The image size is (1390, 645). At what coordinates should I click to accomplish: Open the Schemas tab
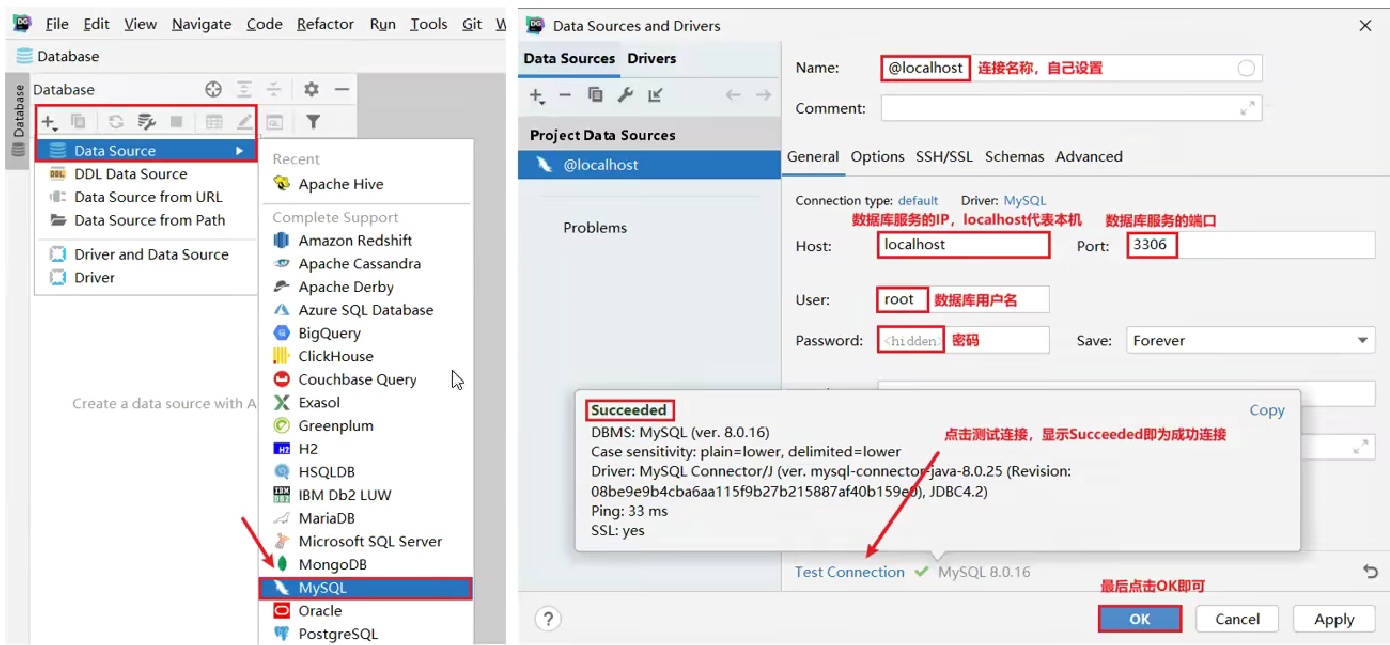1014,157
